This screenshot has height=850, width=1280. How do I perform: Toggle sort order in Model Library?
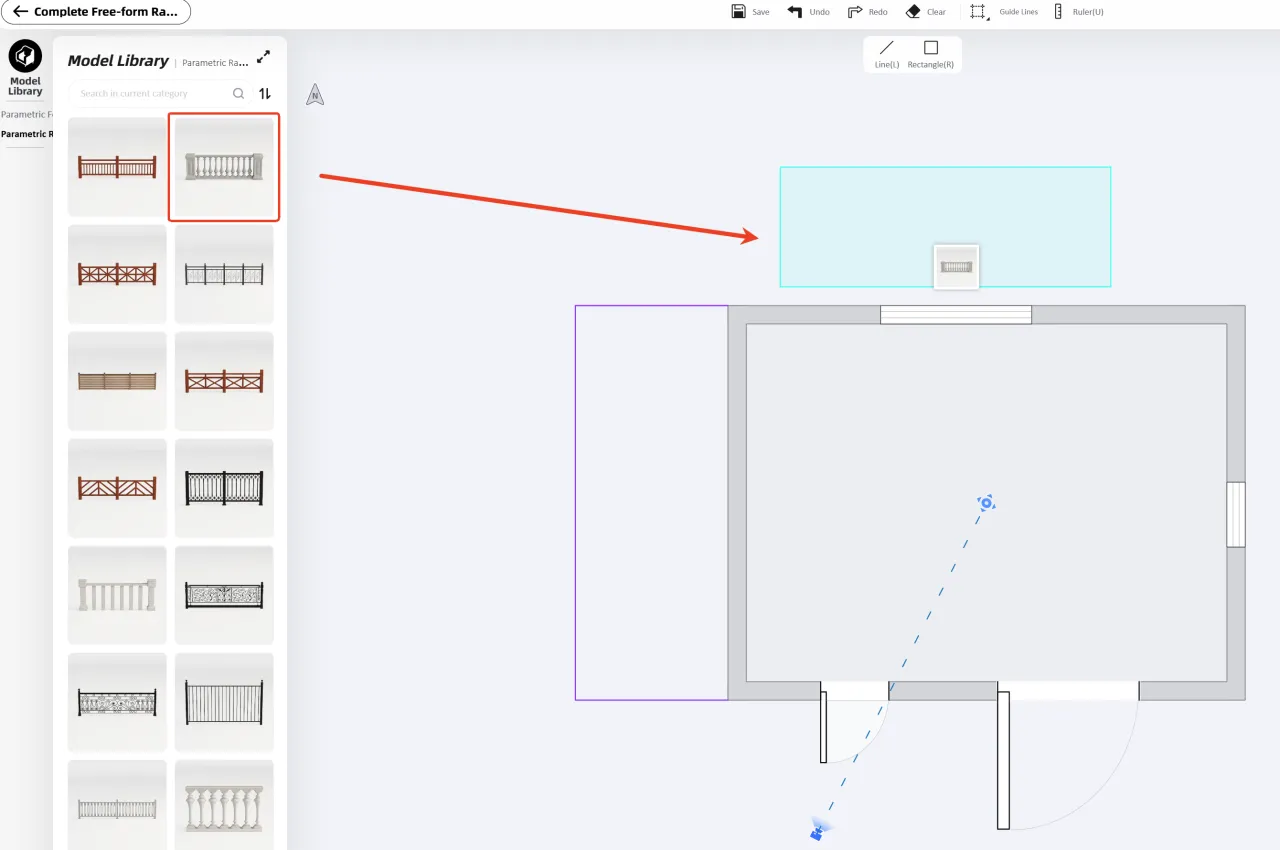pos(265,93)
